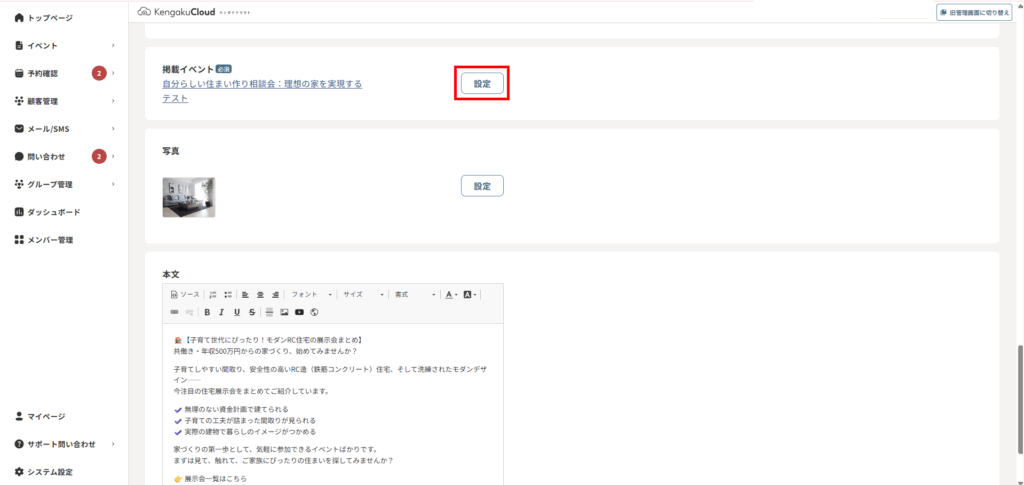Open the 自分らしい住まい作り相談会 event link
Image resolution: width=1024 pixels, height=485 pixels.
(x=262, y=84)
